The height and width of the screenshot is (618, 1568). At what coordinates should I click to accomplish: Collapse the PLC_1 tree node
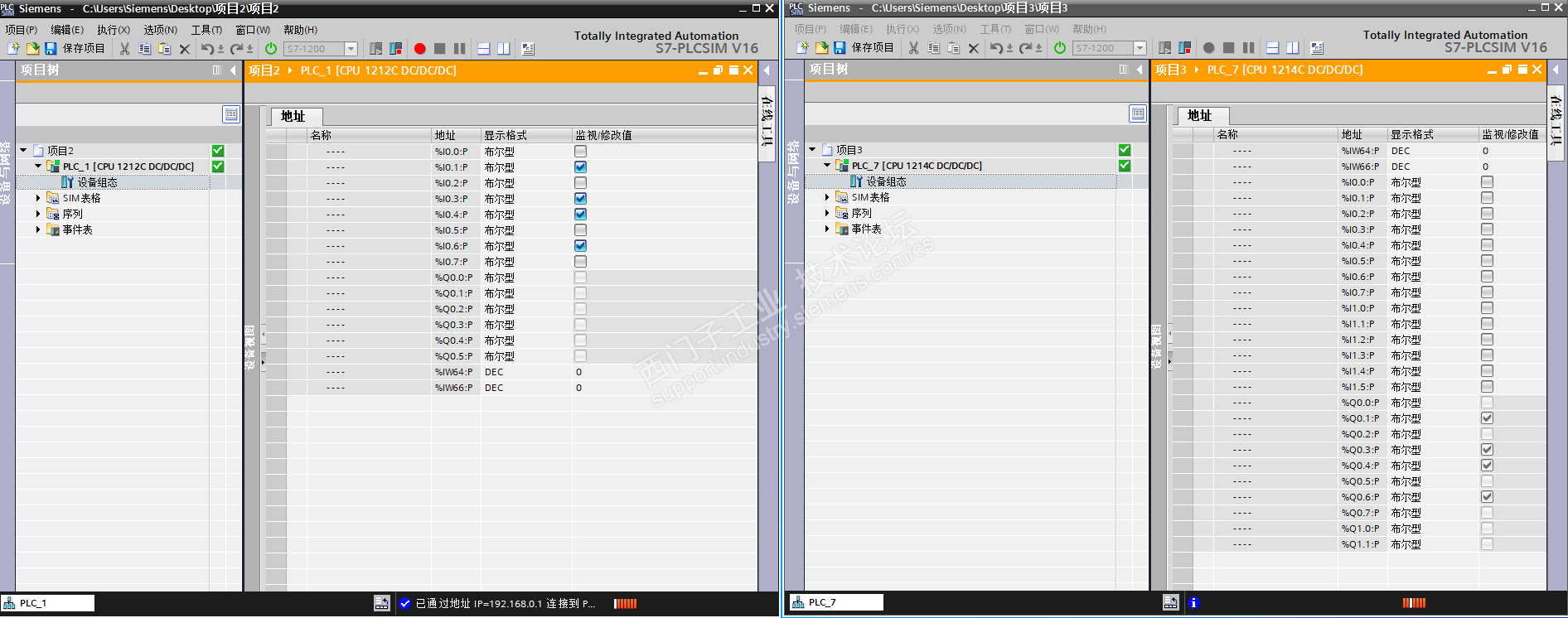tap(38, 167)
